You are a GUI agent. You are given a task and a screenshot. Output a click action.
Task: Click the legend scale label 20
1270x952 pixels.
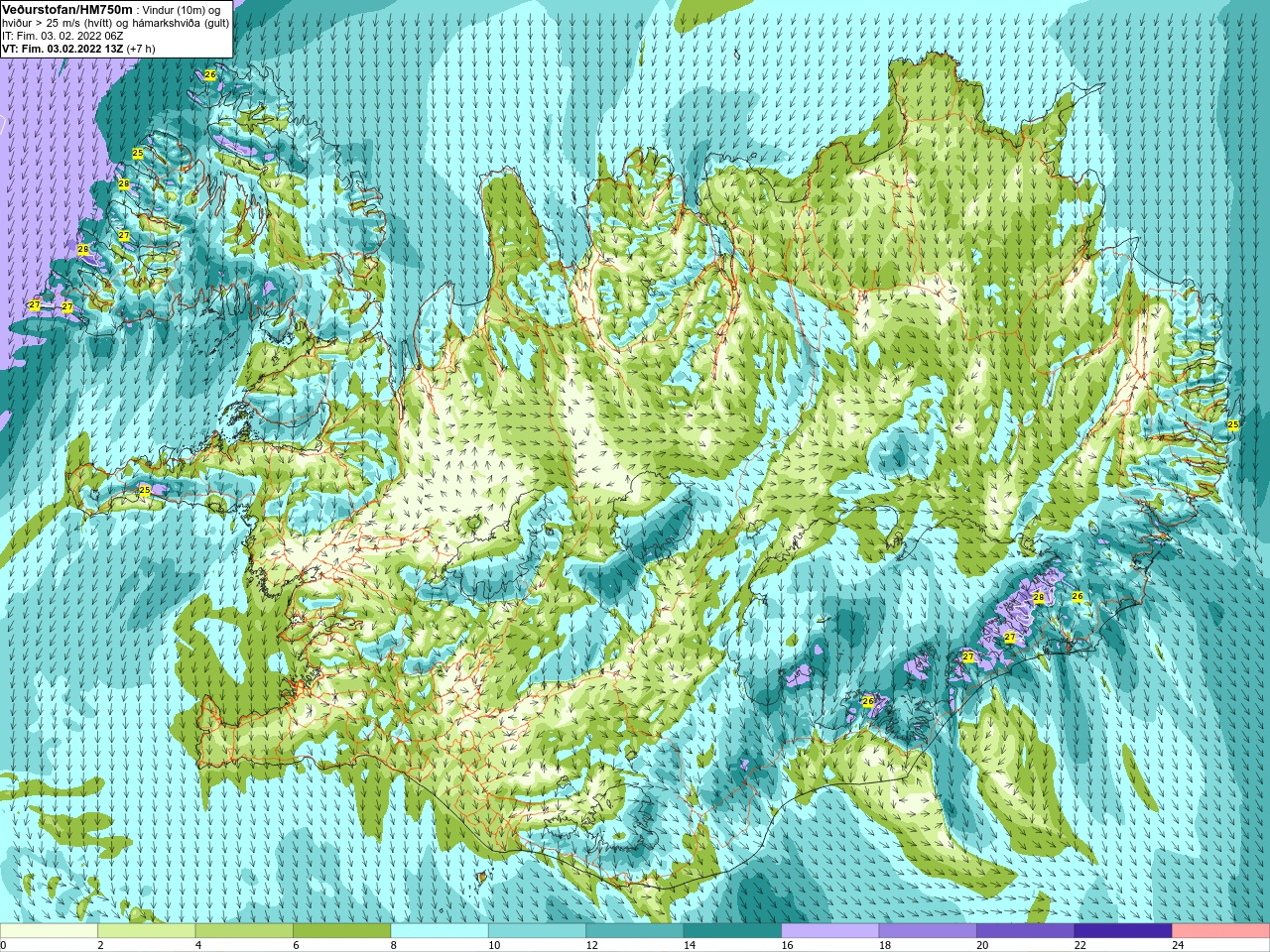pyautogui.click(x=982, y=945)
